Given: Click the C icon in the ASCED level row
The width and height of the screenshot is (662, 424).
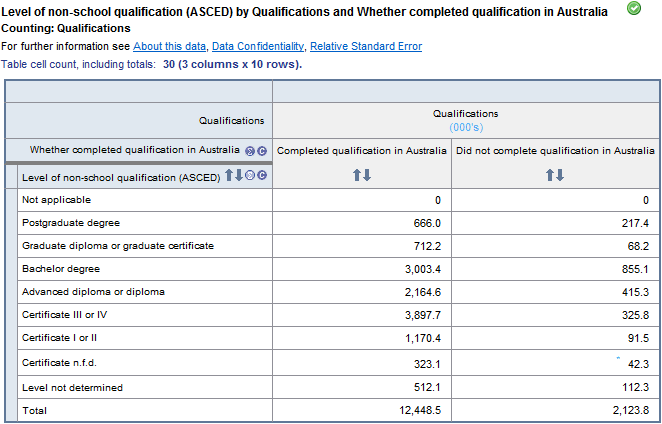Looking at the screenshot, I should click(262, 177).
